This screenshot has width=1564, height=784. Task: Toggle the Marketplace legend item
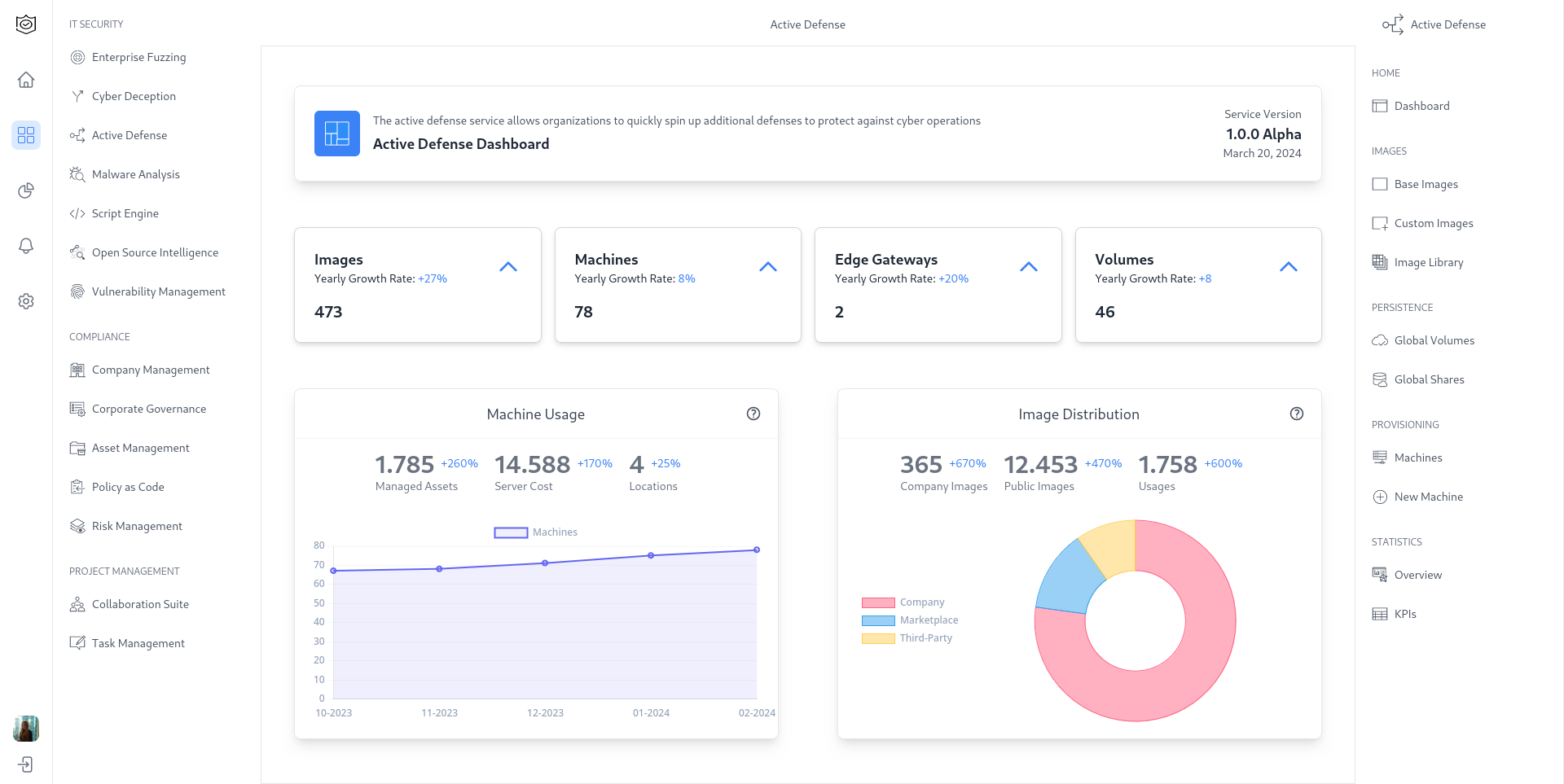click(909, 620)
